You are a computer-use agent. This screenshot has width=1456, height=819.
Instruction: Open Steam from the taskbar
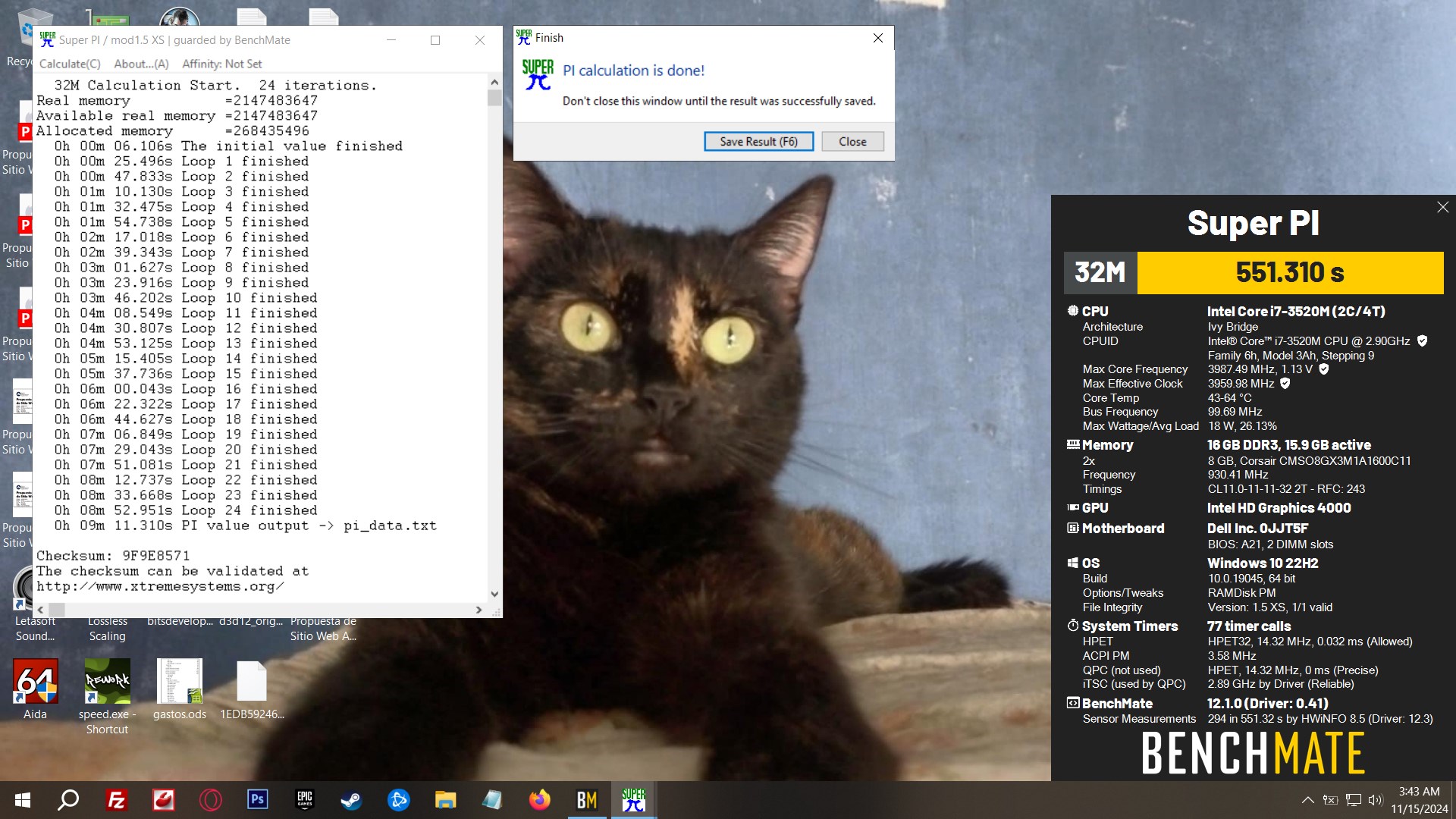[x=351, y=800]
